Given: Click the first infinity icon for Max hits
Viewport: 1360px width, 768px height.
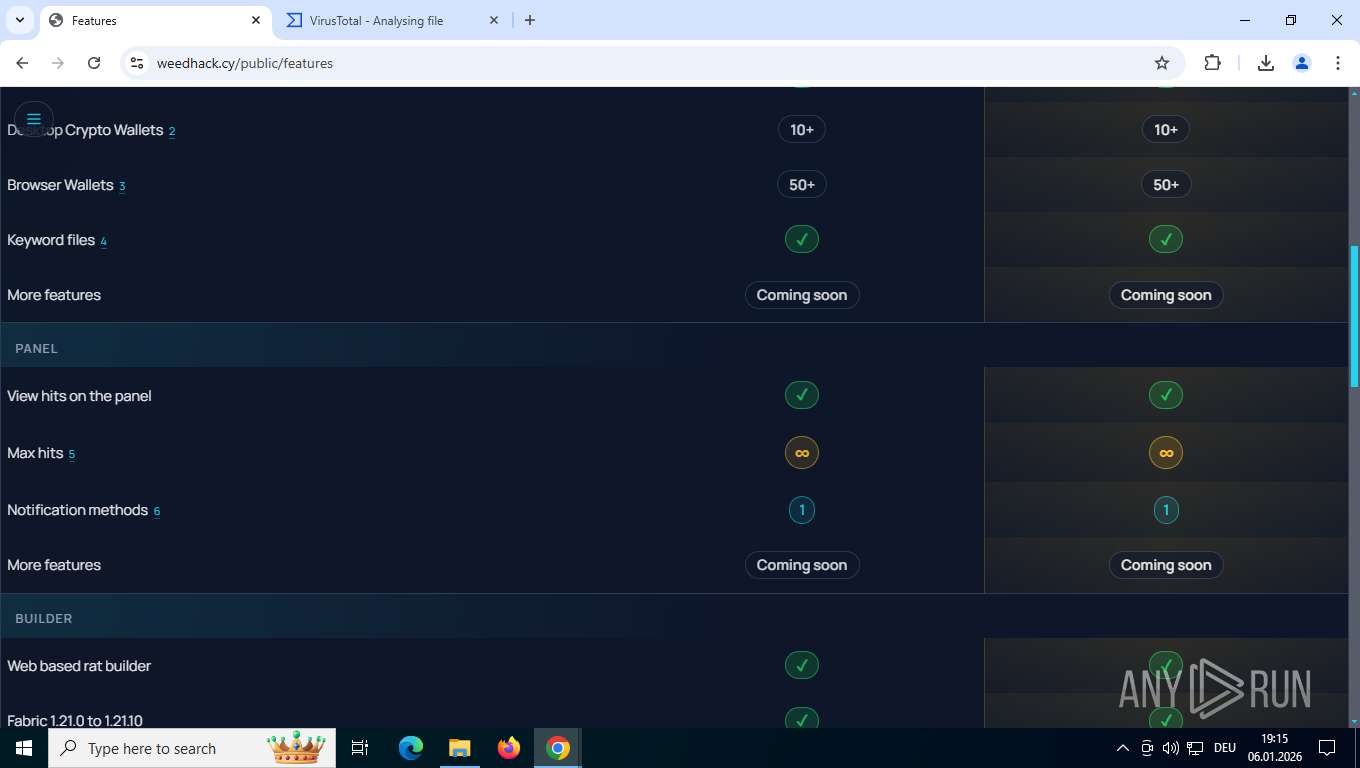Looking at the screenshot, I should [802, 453].
